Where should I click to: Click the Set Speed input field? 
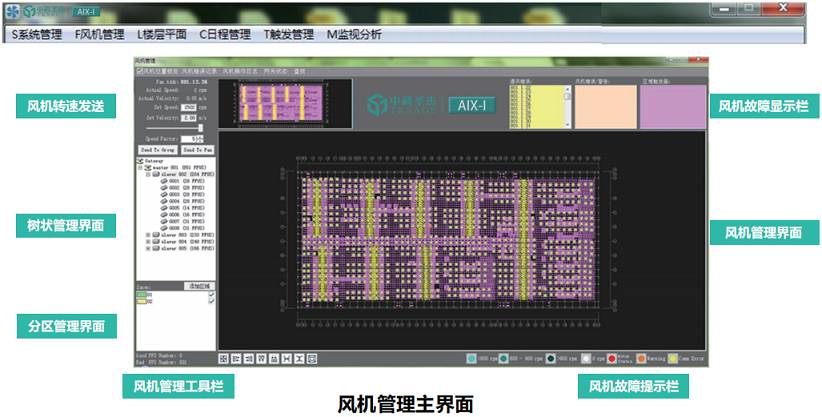(189, 105)
